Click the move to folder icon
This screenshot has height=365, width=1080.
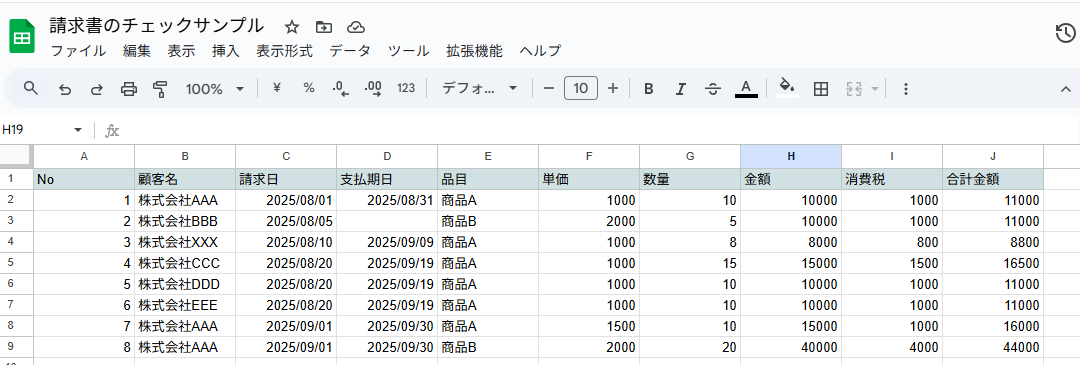tap(324, 27)
